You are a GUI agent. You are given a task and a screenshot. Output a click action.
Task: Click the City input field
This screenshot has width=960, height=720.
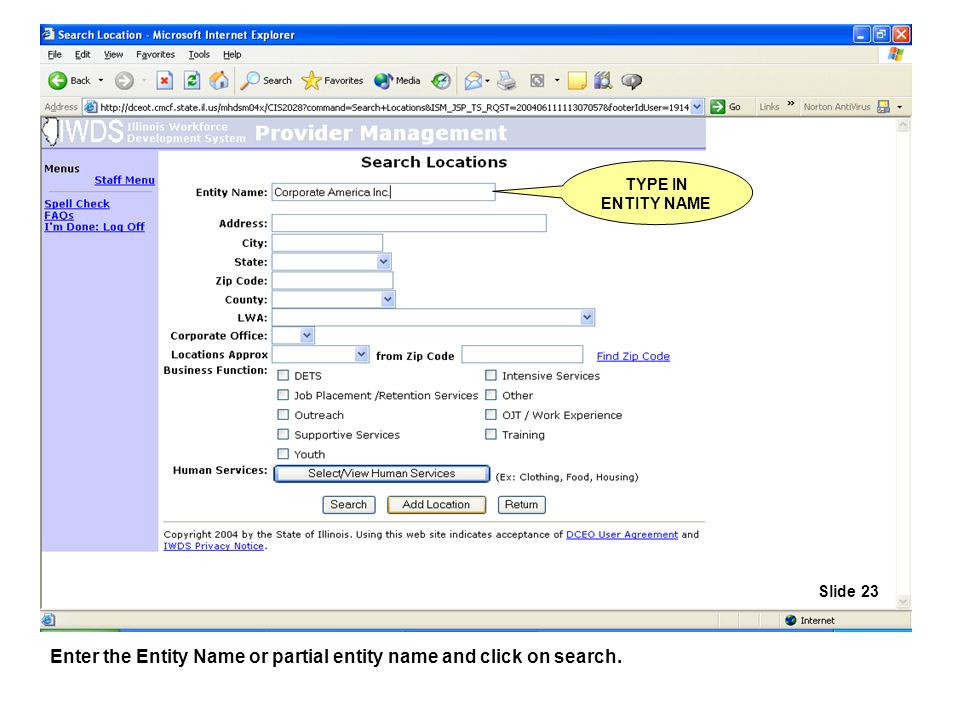tap(327, 243)
